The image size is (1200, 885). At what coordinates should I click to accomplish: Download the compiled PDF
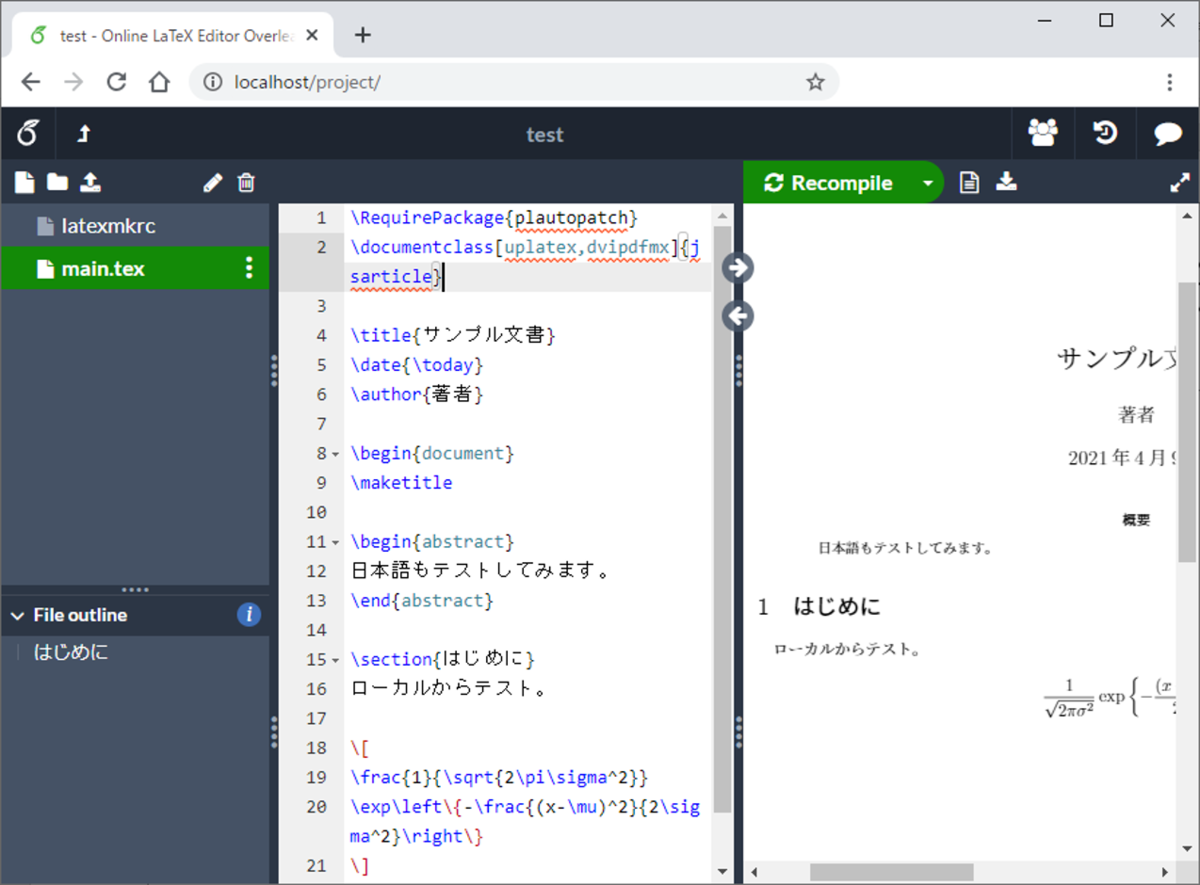tap(1007, 182)
